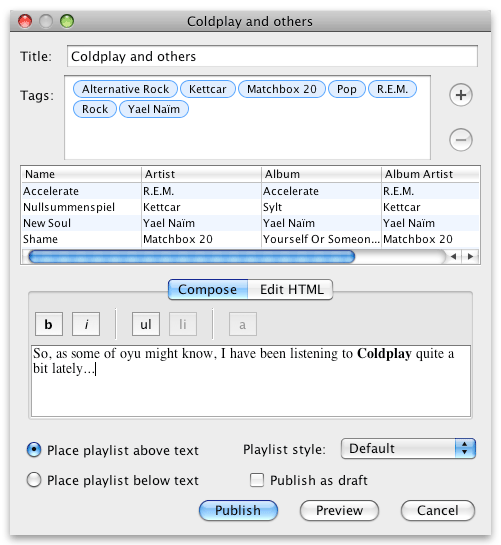Click Yael Naïm in the Album column
Image resolution: width=501 pixels, height=545 pixels.
(321, 223)
